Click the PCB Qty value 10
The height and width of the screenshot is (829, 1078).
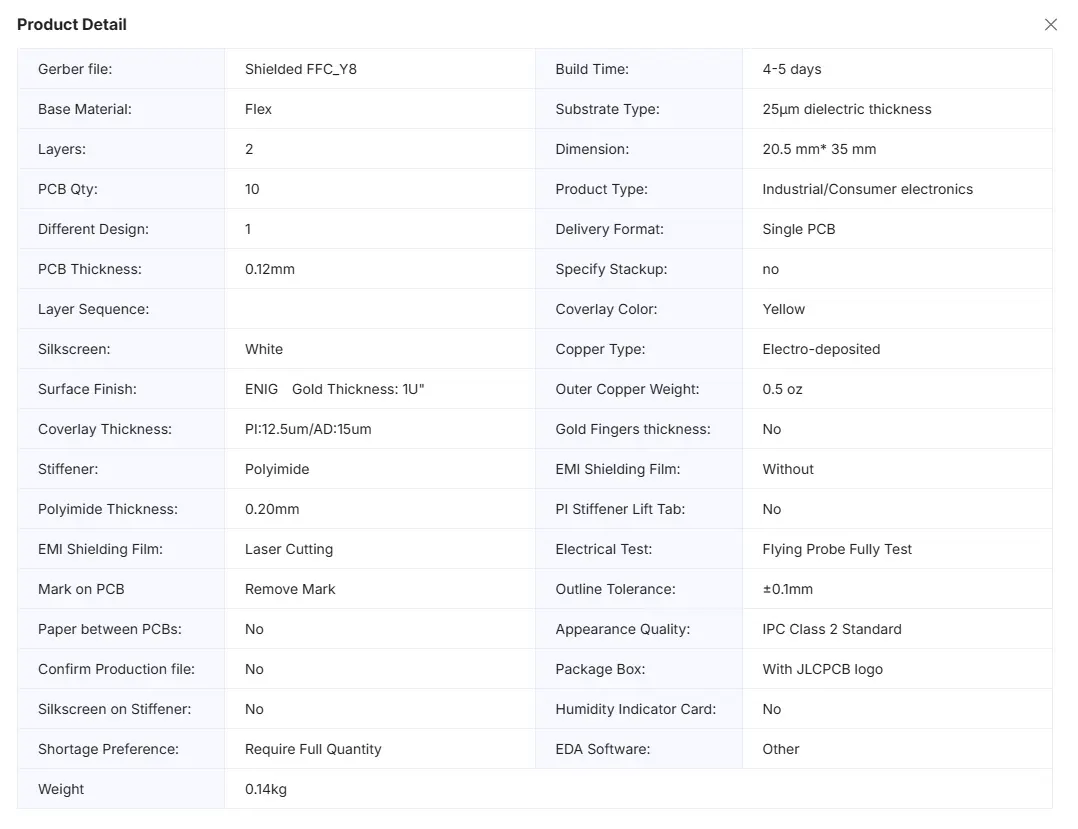252,189
